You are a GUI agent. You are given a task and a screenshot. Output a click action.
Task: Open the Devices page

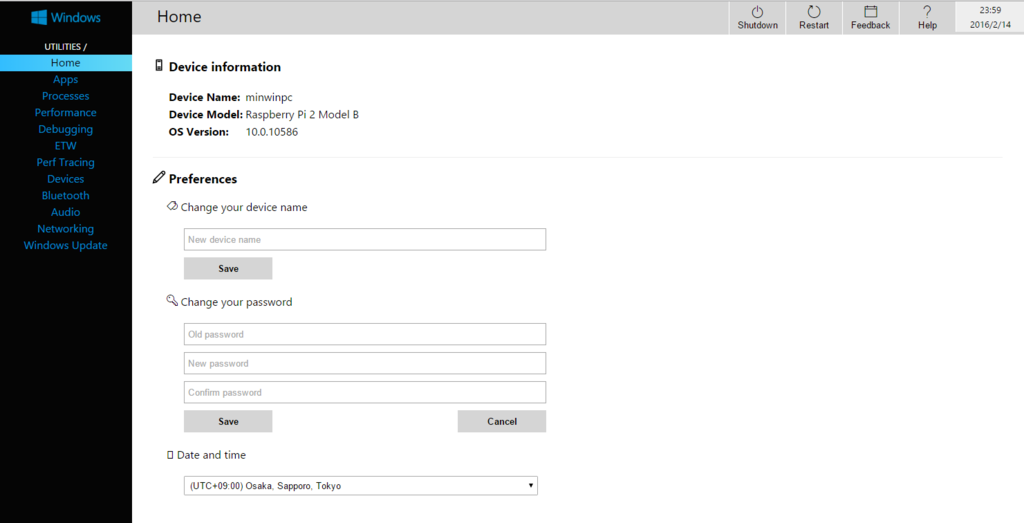click(x=65, y=179)
